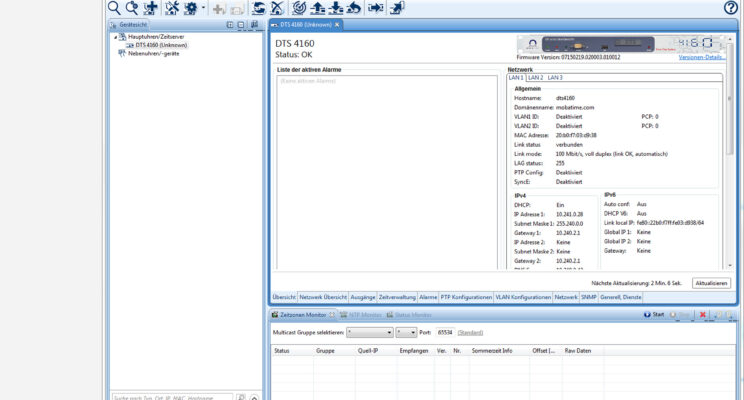This screenshot has width=744, height=400.
Task: Open the Zeitverwaltung tab
Action: pyautogui.click(x=397, y=297)
